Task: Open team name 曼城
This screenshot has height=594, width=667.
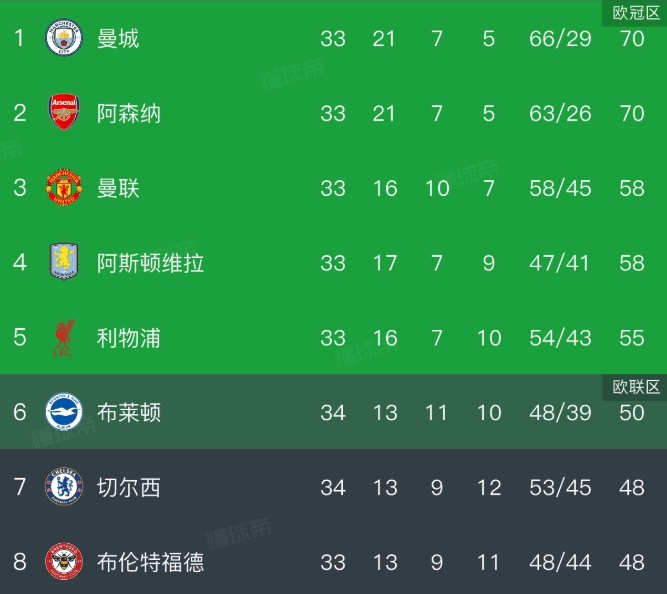Action: pos(118,39)
